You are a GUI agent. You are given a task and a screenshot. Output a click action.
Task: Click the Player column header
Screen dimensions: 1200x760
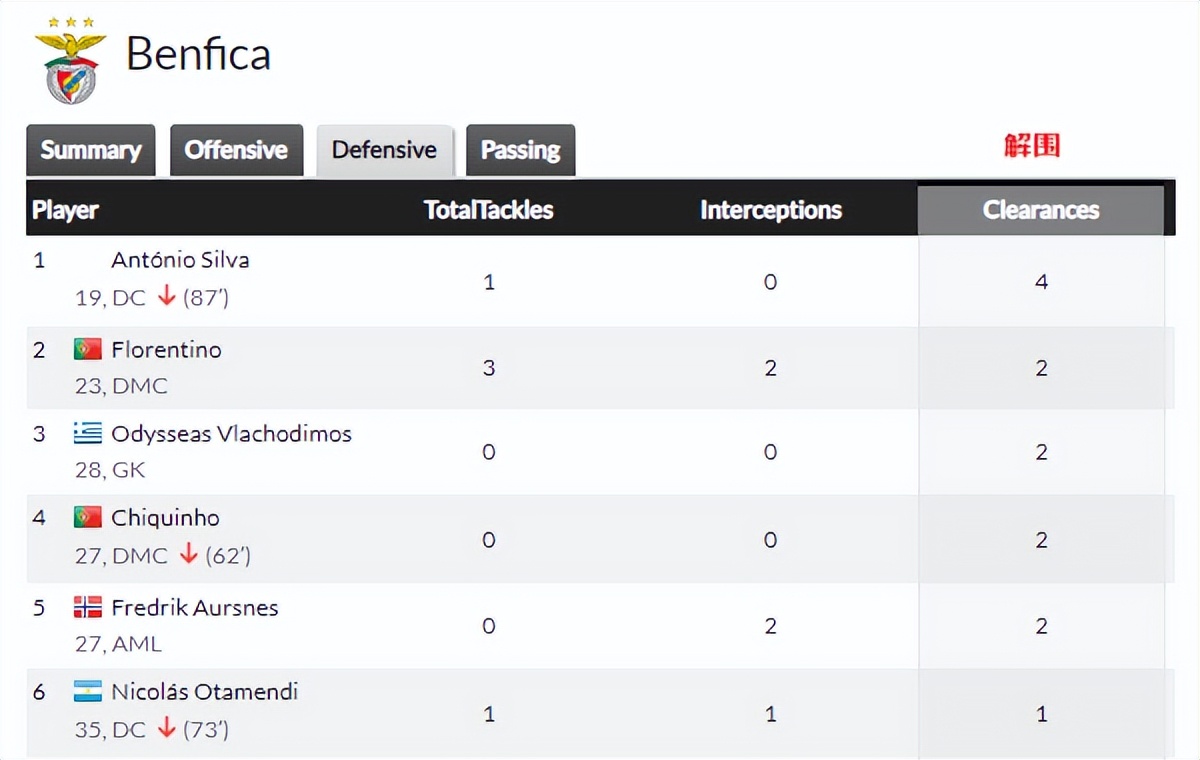pyautogui.click(x=65, y=210)
